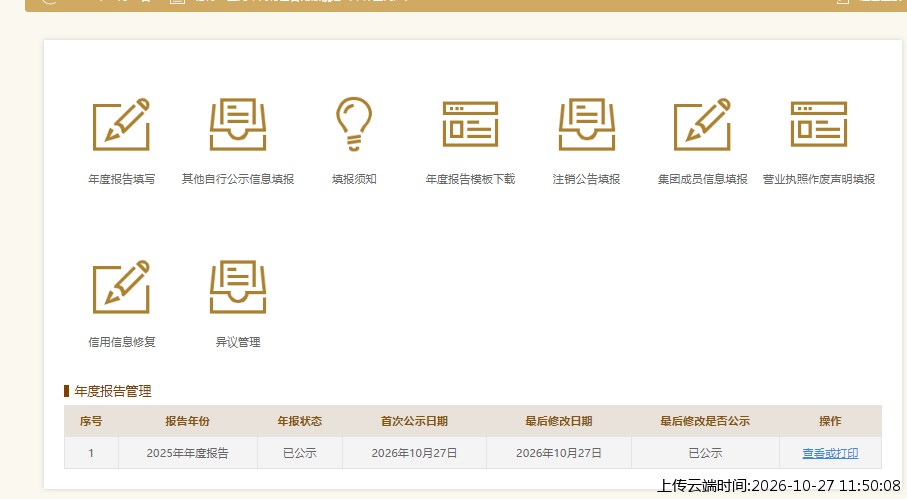Click the 序号 column header
The width and height of the screenshot is (907, 499).
[x=91, y=422]
